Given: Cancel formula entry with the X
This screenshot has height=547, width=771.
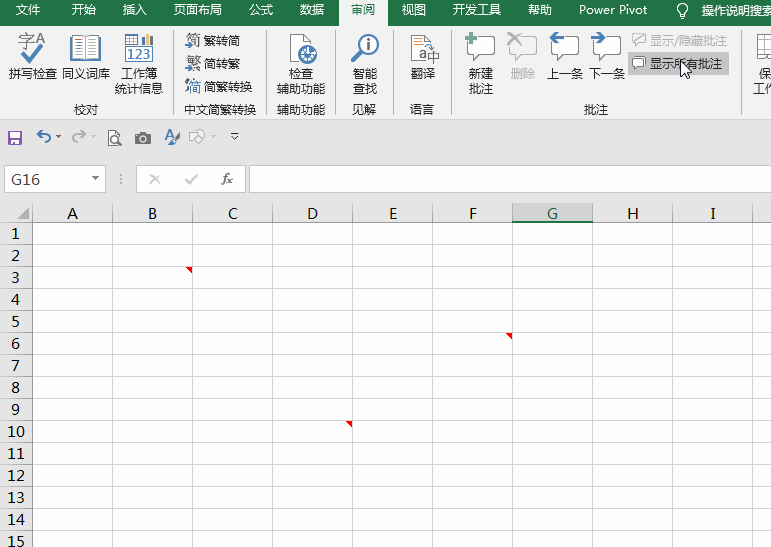Looking at the screenshot, I should tap(155, 179).
